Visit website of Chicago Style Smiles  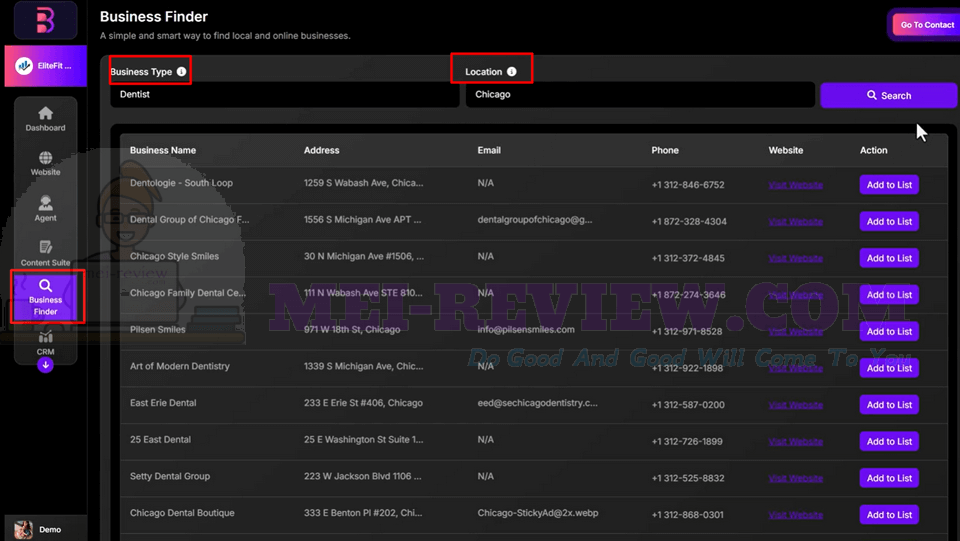[x=795, y=258]
